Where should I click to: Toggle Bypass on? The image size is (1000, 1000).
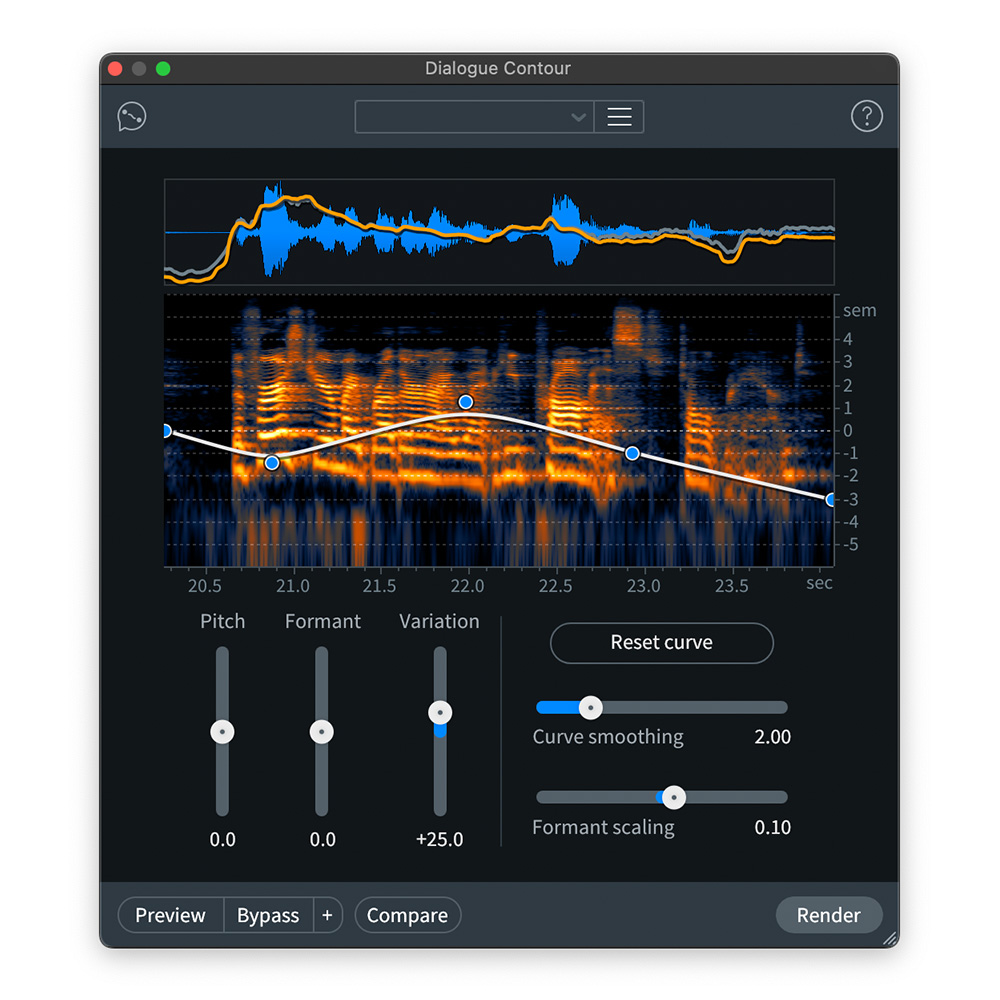click(267, 915)
